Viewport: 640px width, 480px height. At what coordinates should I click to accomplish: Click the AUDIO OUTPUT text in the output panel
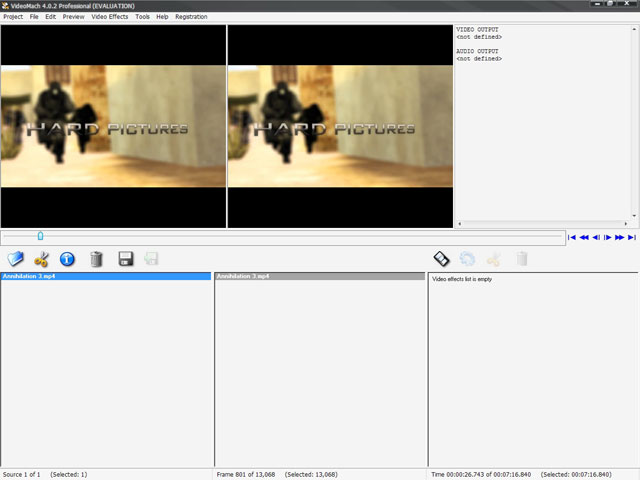(477, 51)
